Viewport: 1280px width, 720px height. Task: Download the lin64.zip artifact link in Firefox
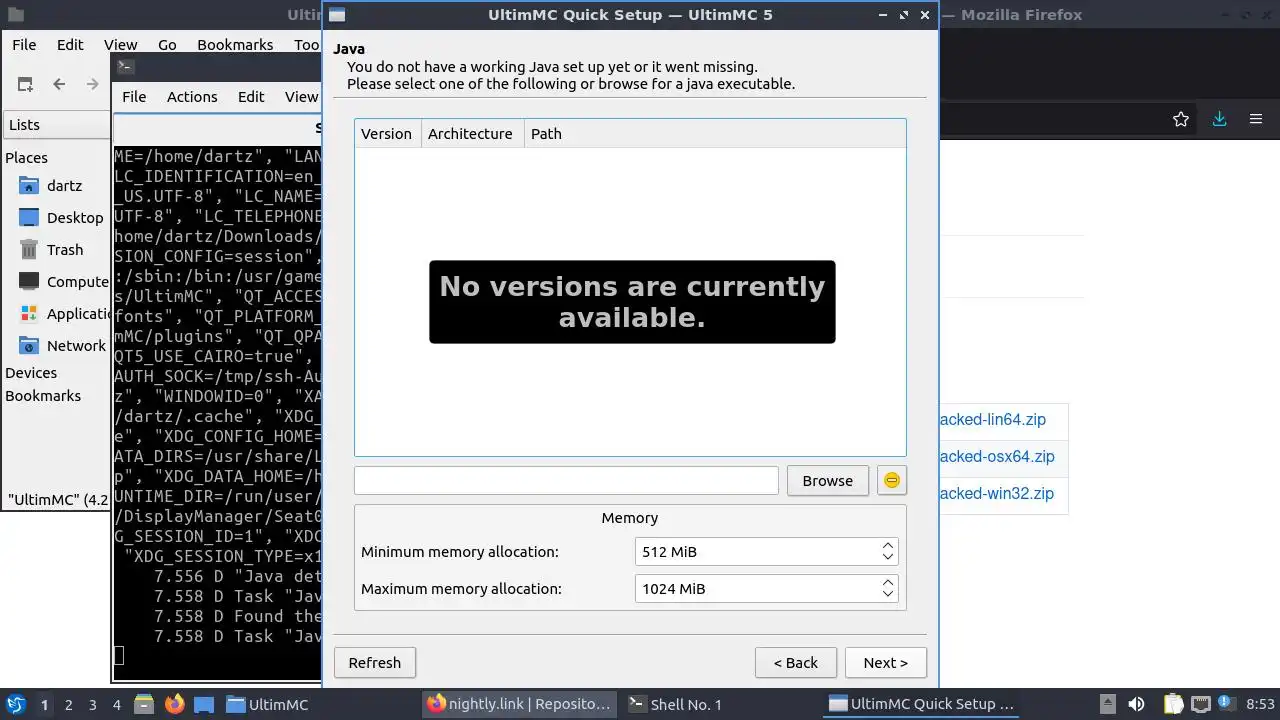992,420
